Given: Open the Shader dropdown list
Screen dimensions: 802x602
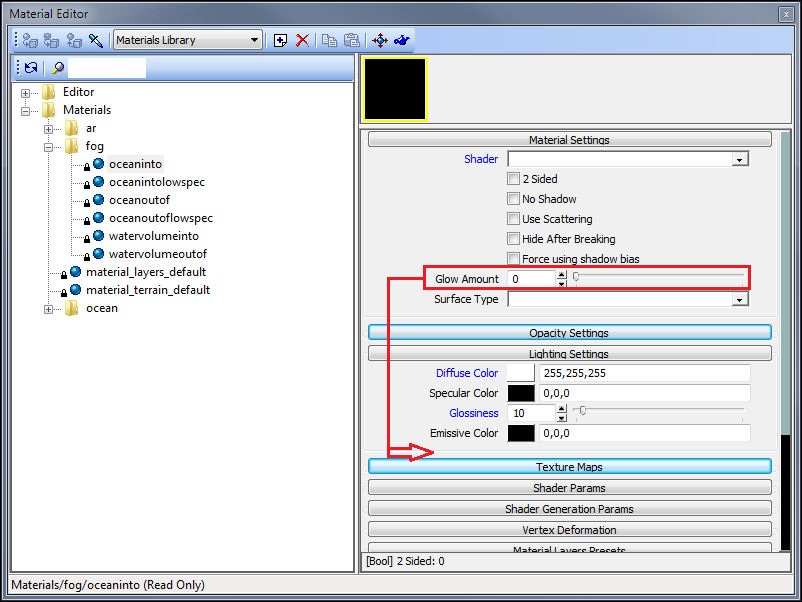Looking at the screenshot, I should pos(739,160).
